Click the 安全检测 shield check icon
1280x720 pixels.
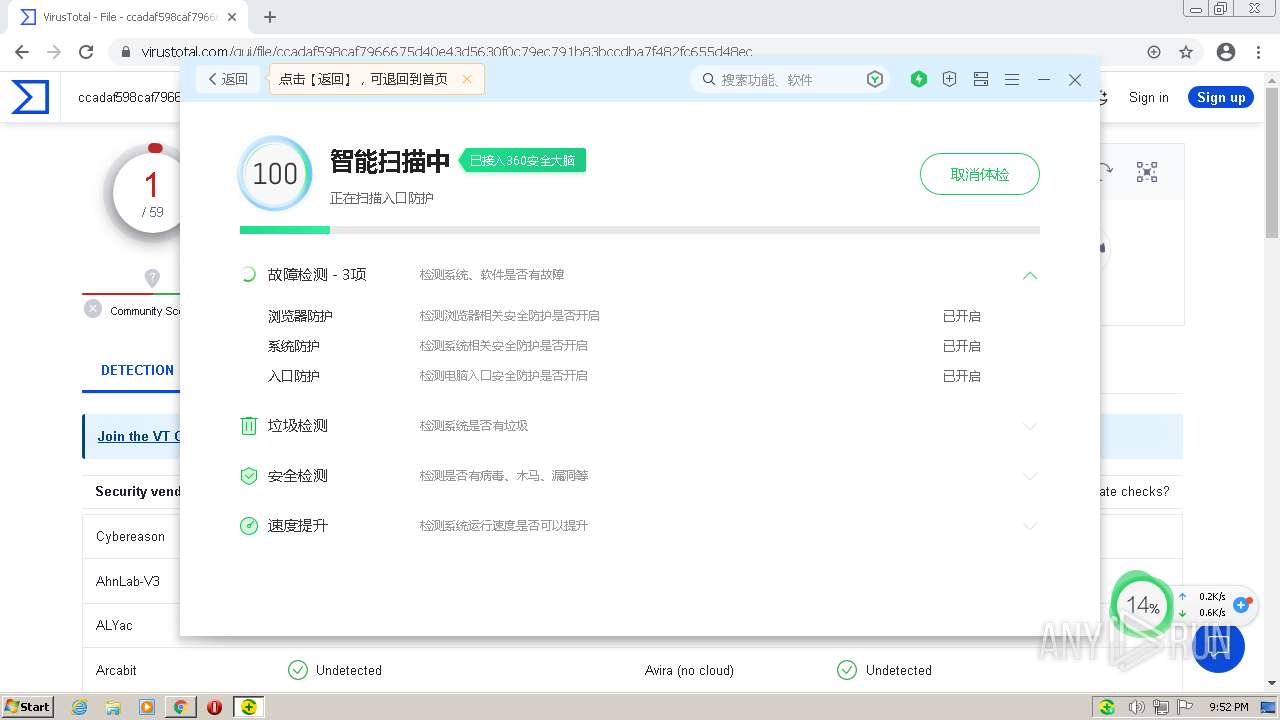point(249,476)
